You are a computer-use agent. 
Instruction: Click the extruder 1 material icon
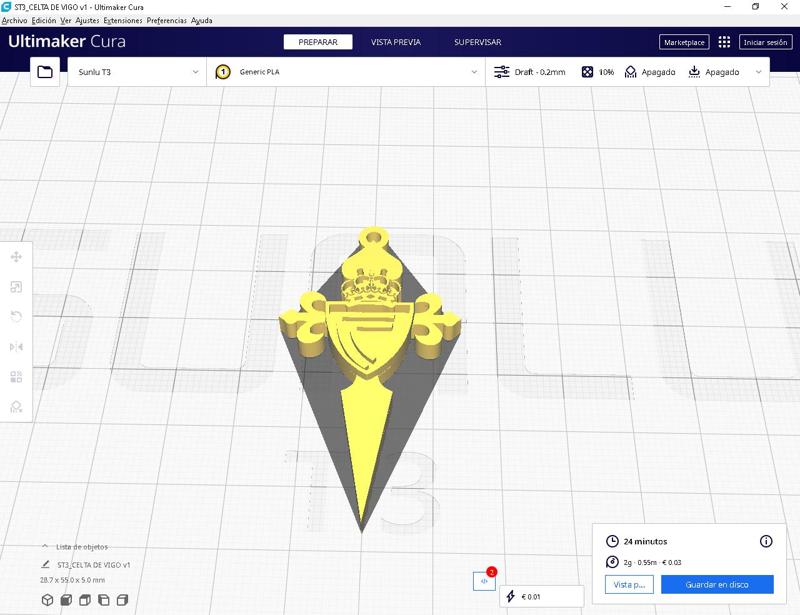point(223,72)
